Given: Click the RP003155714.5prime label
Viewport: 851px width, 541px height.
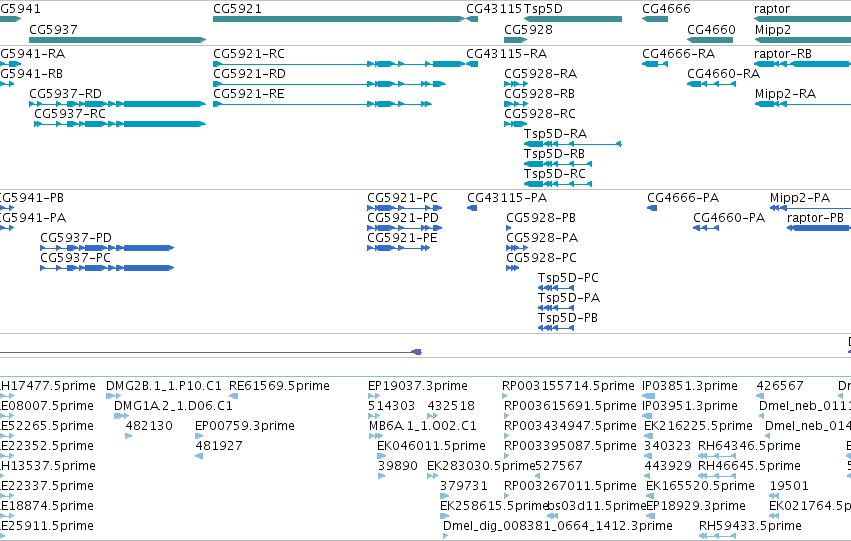Looking at the screenshot, I should click(x=568, y=386).
